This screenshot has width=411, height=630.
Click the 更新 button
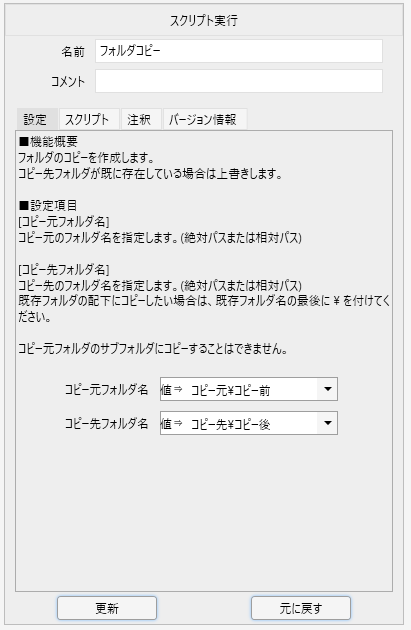pos(107,608)
